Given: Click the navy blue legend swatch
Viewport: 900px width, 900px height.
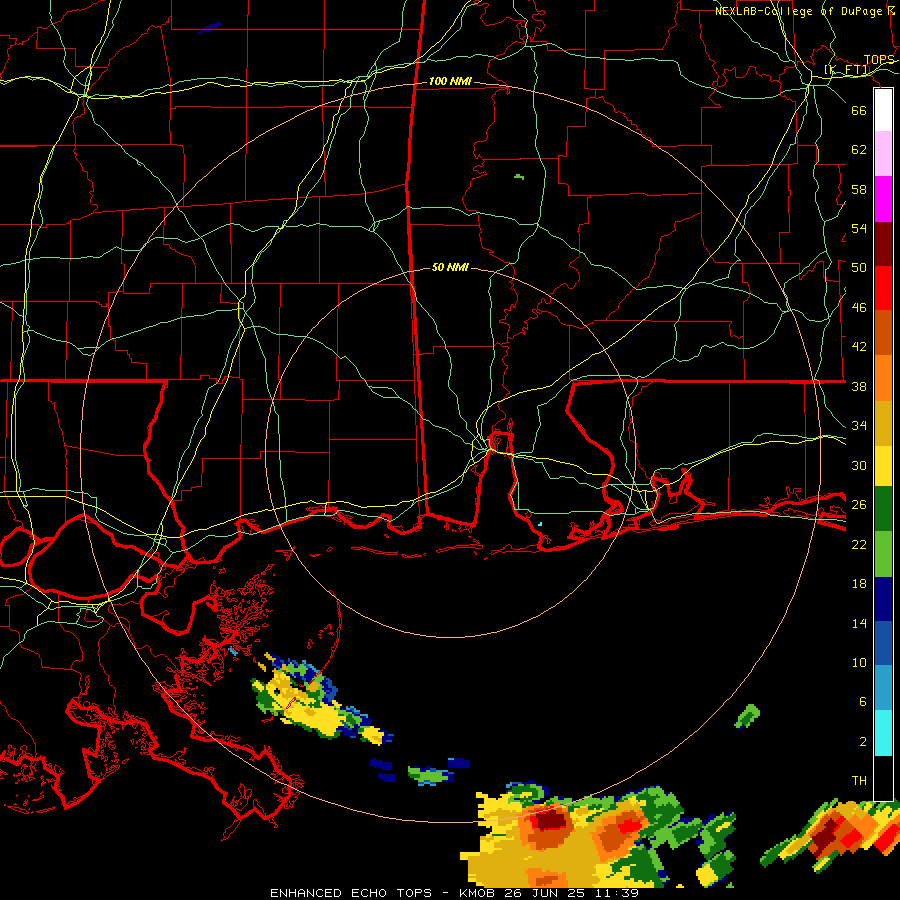Looking at the screenshot, I should pyautogui.click(x=883, y=599).
